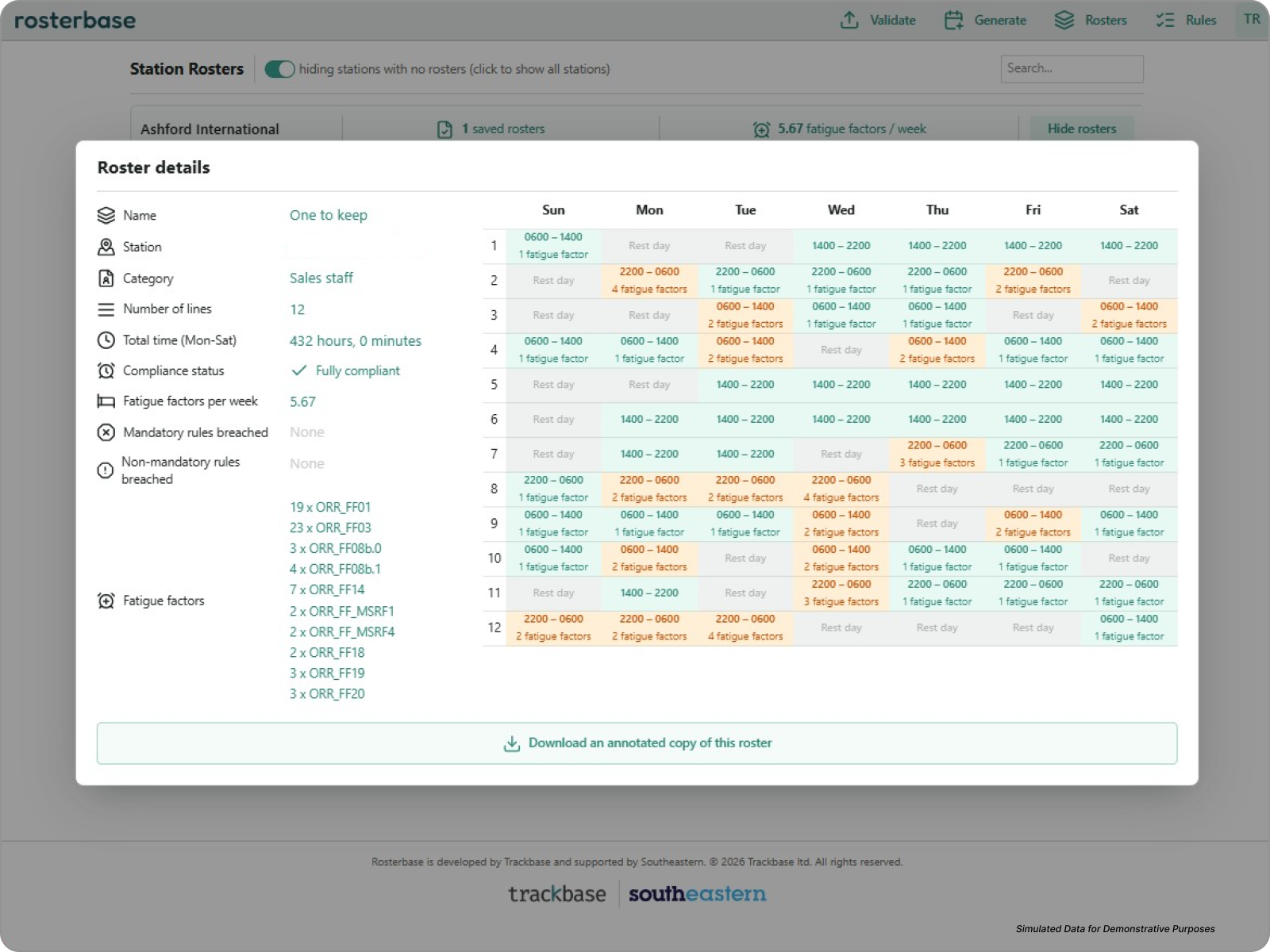Click the Total time clock icon

click(x=106, y=340)
